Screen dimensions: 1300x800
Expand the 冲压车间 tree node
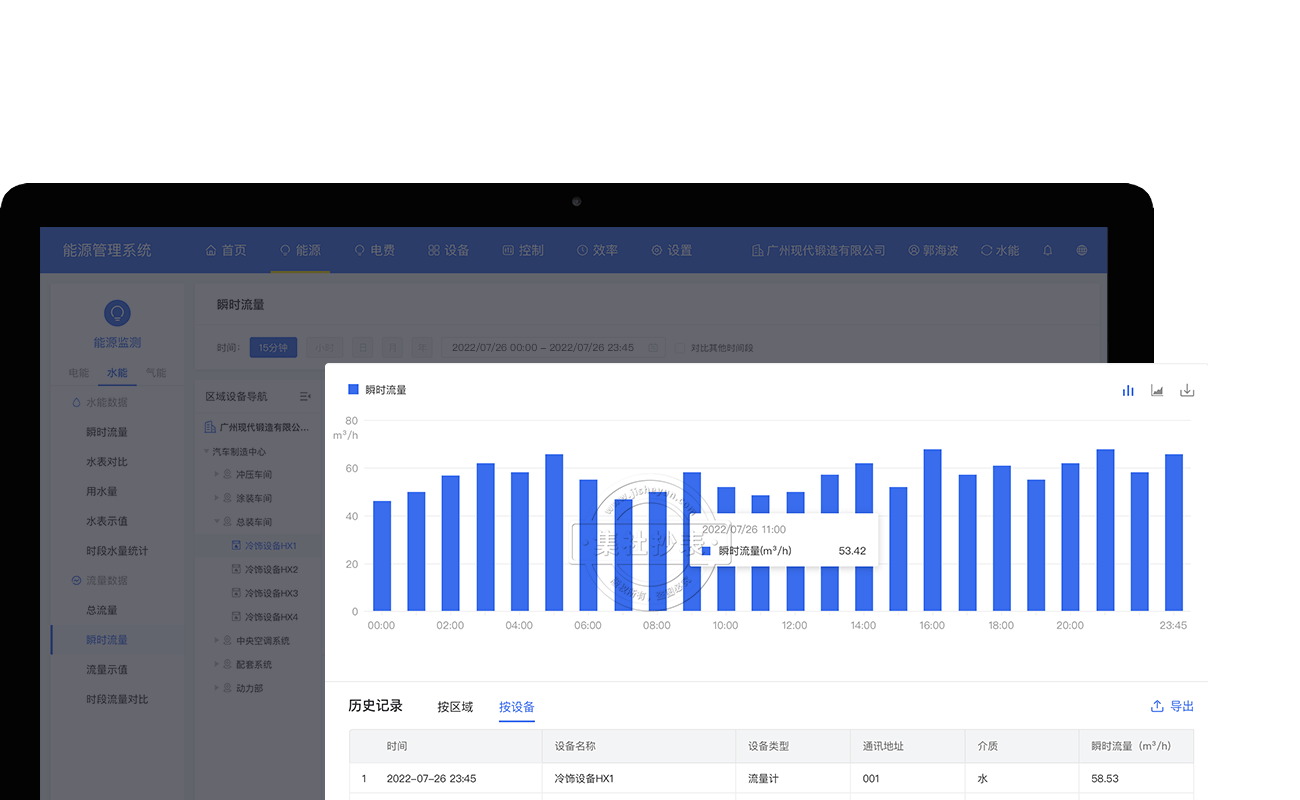[x=216, y=474]
